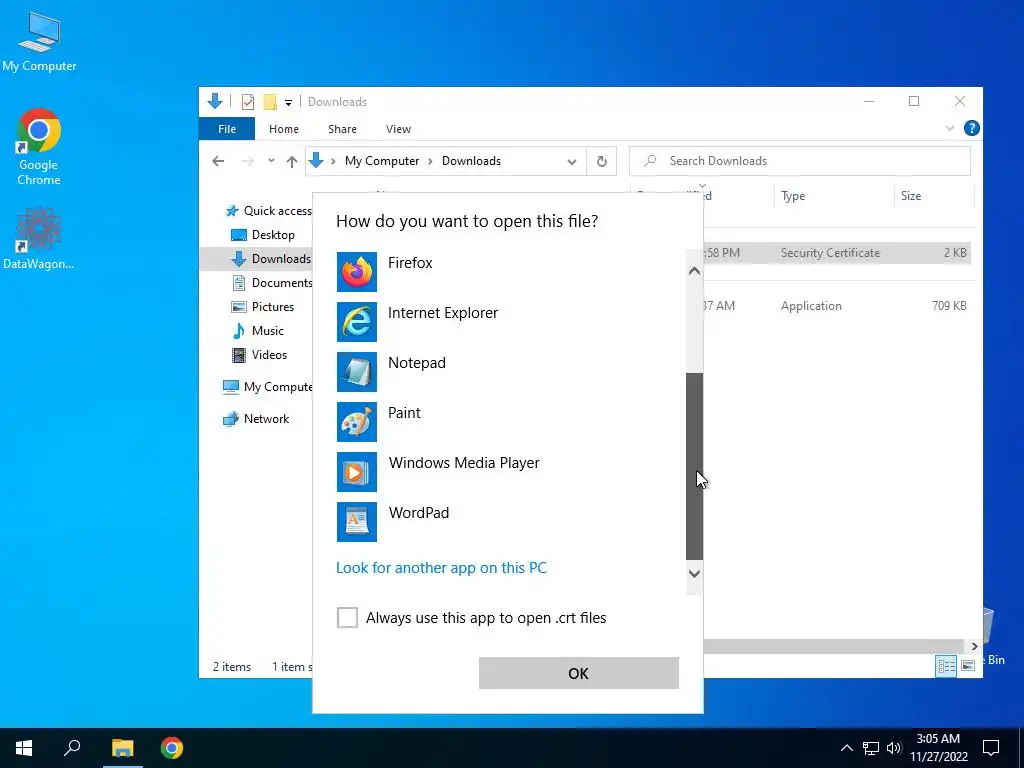Switch to the large icons view layout icon
The width and height of the screenshot is (1024, 768).
click(968, 665)
